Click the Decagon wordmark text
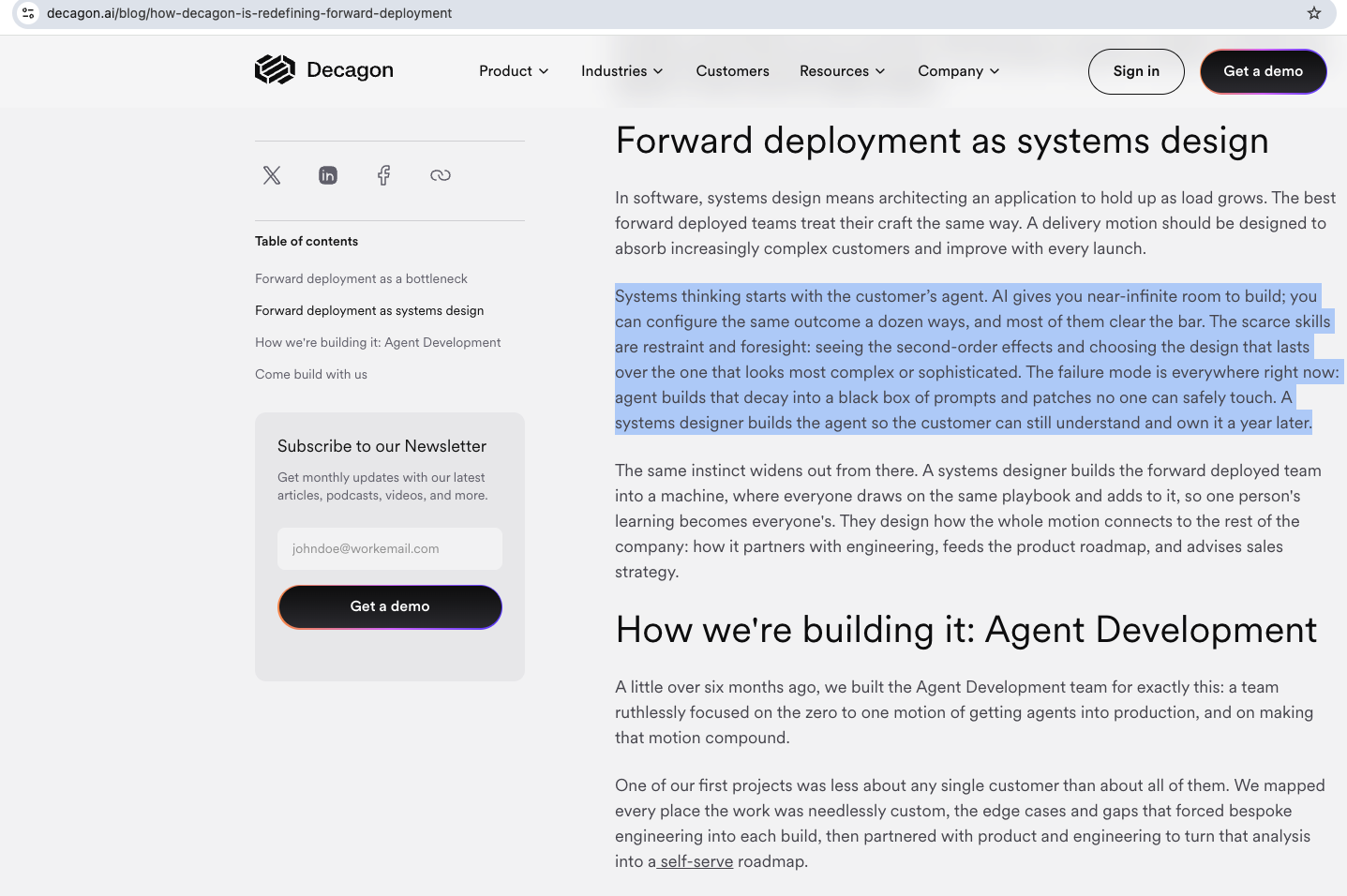1347x896 pixels. [350, 70]
